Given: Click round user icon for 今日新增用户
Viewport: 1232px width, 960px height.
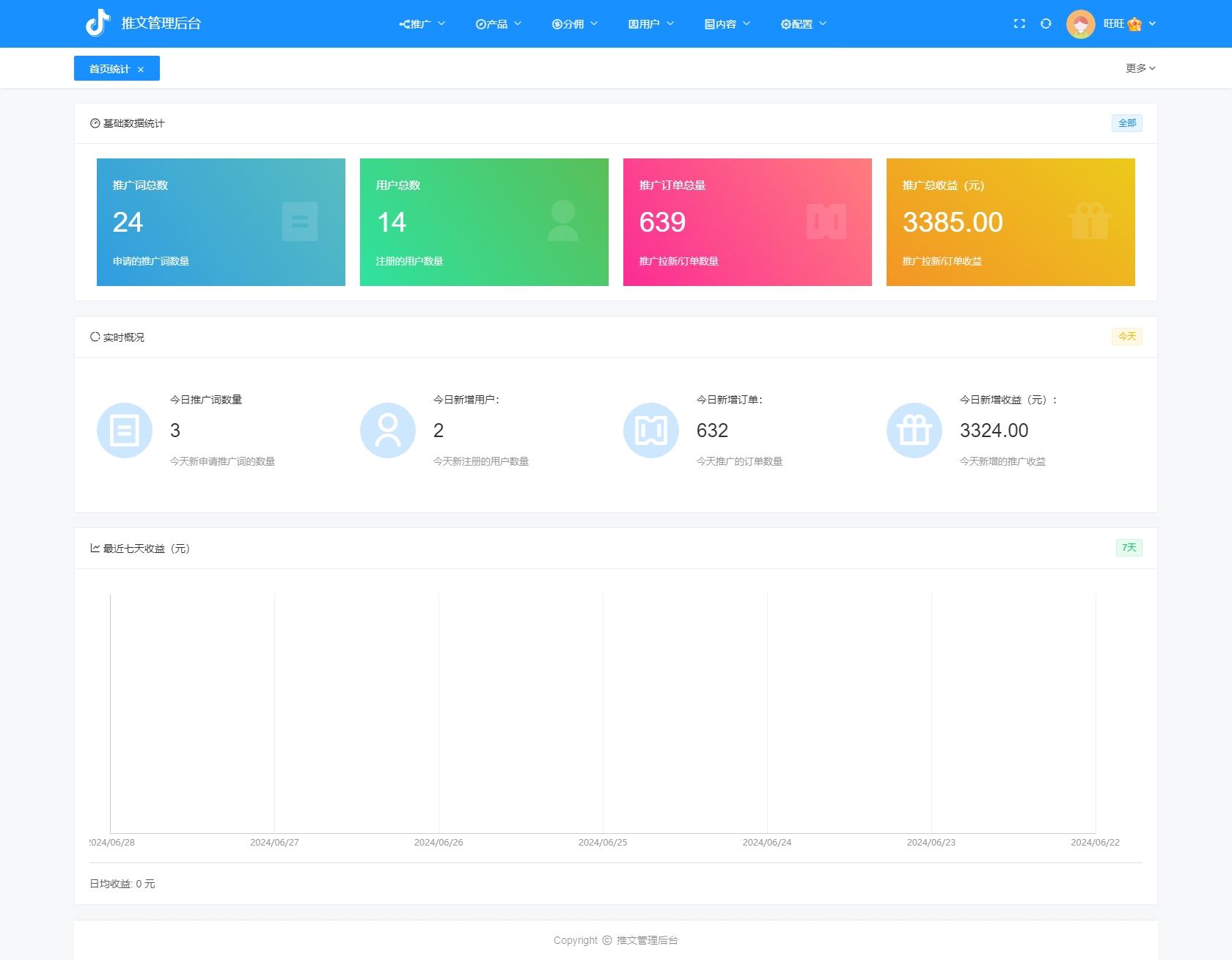Looking at the screenshot, I should 388,430.
